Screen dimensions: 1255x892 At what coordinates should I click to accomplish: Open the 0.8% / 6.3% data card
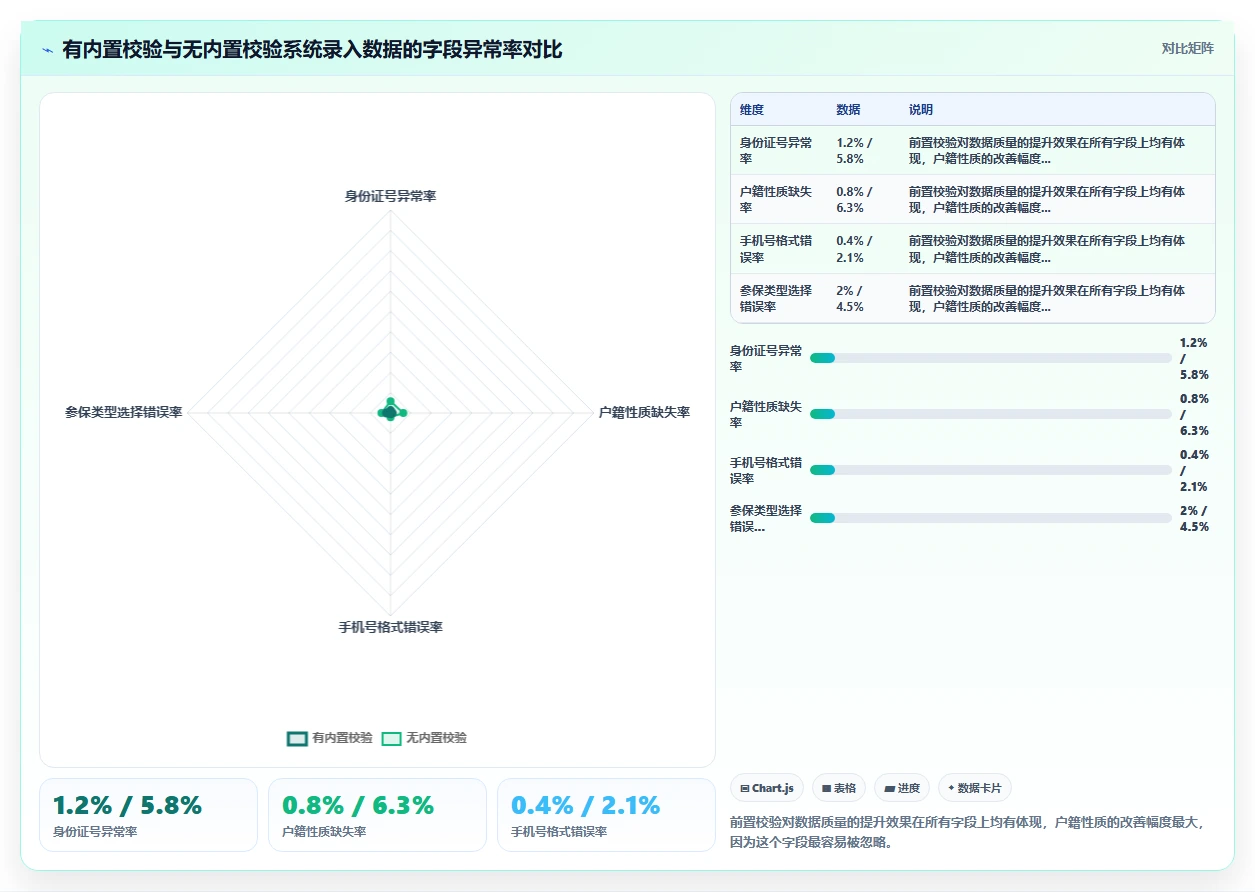tap(377, 815)
